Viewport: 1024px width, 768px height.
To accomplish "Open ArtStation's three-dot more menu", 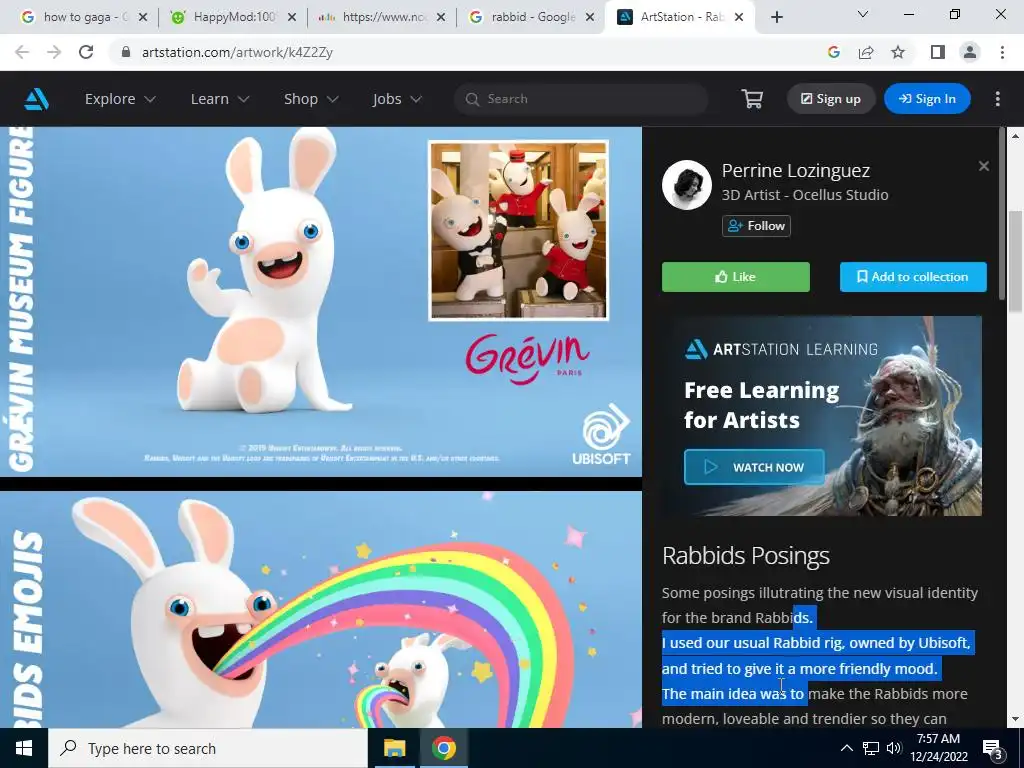I will point(997,99).
